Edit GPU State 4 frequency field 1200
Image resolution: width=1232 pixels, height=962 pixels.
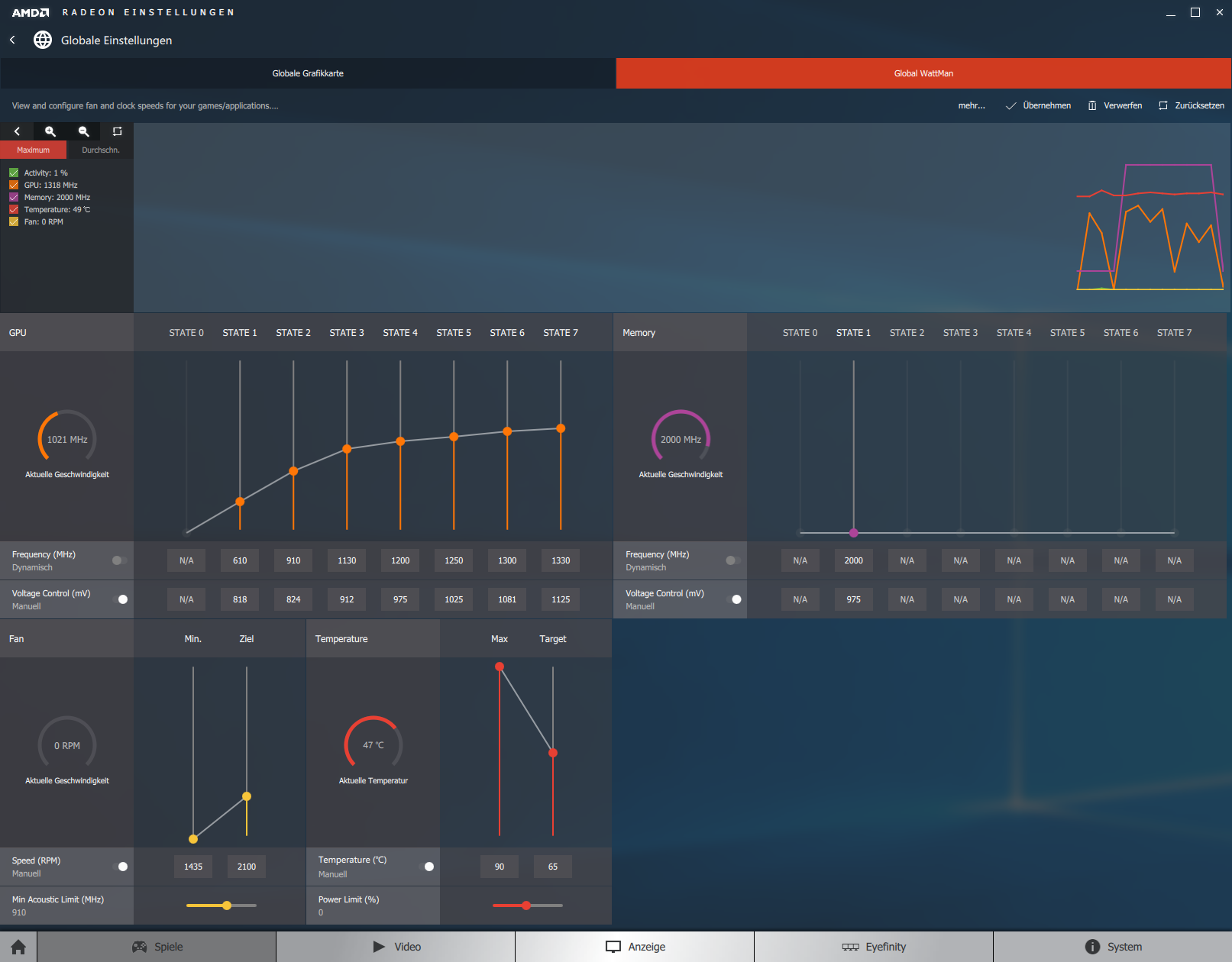coord(400,560)
